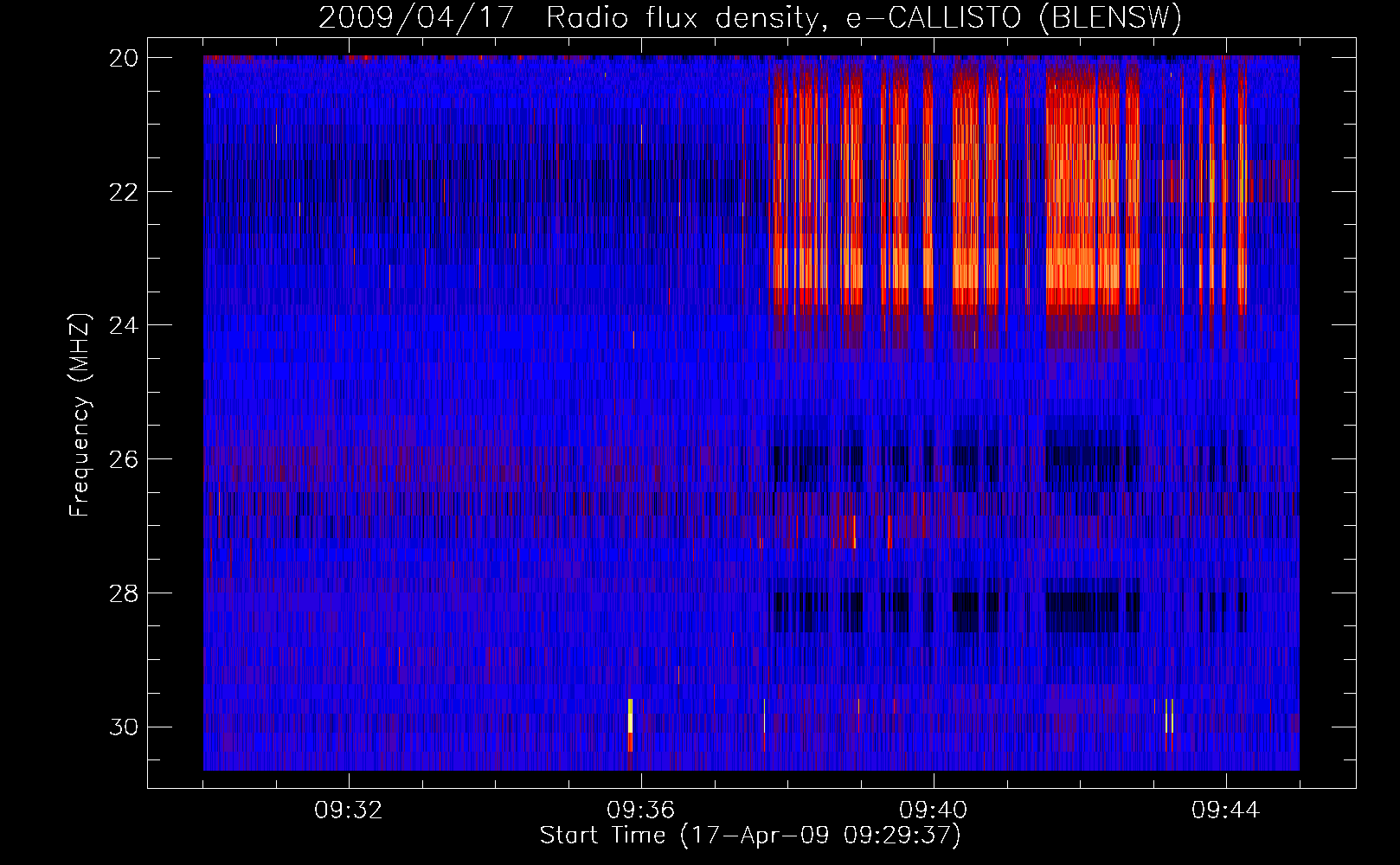Viewport: 1400px width, 865px height.
Task: Click the 30 MHz frequency tick label
Action: coord(124,727)
